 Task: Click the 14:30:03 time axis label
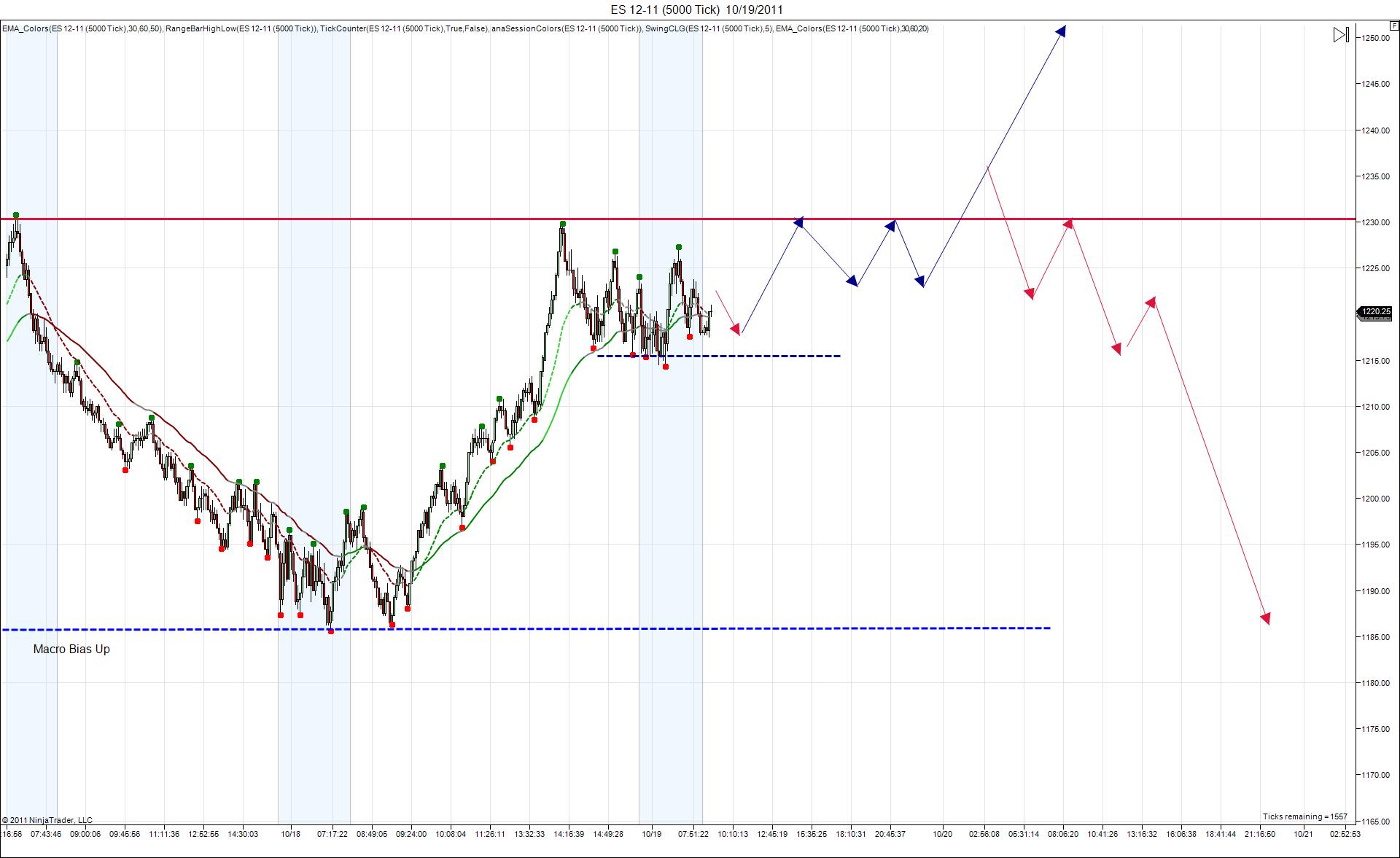point(243,834)
